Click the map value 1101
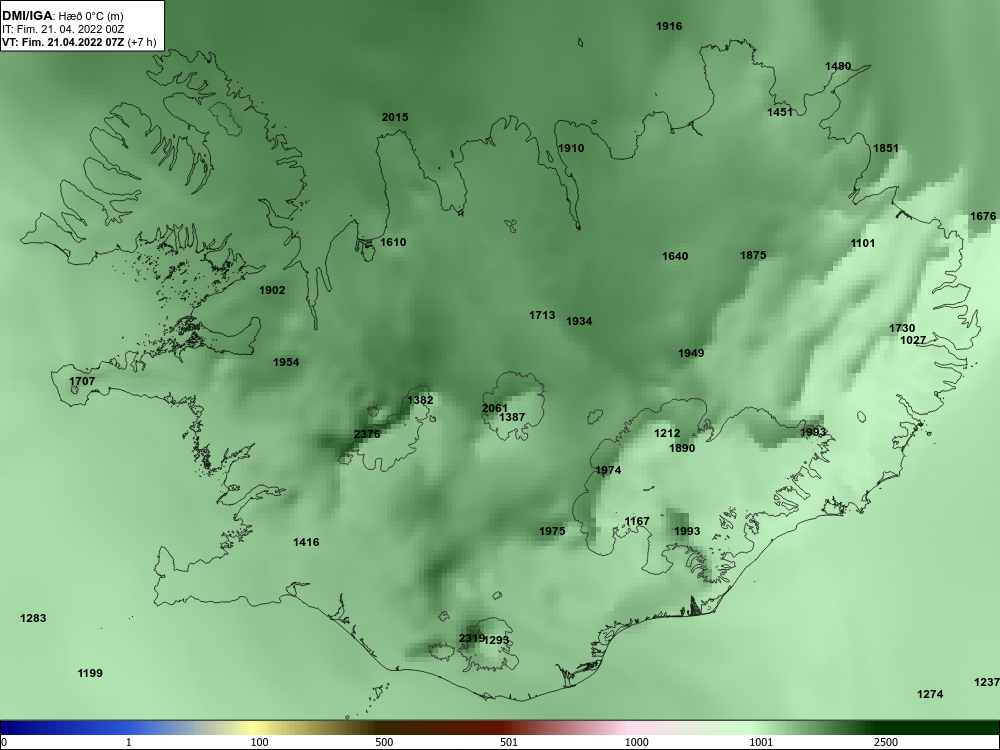This screenshot has height=750, width=1000. pos(863,243)
